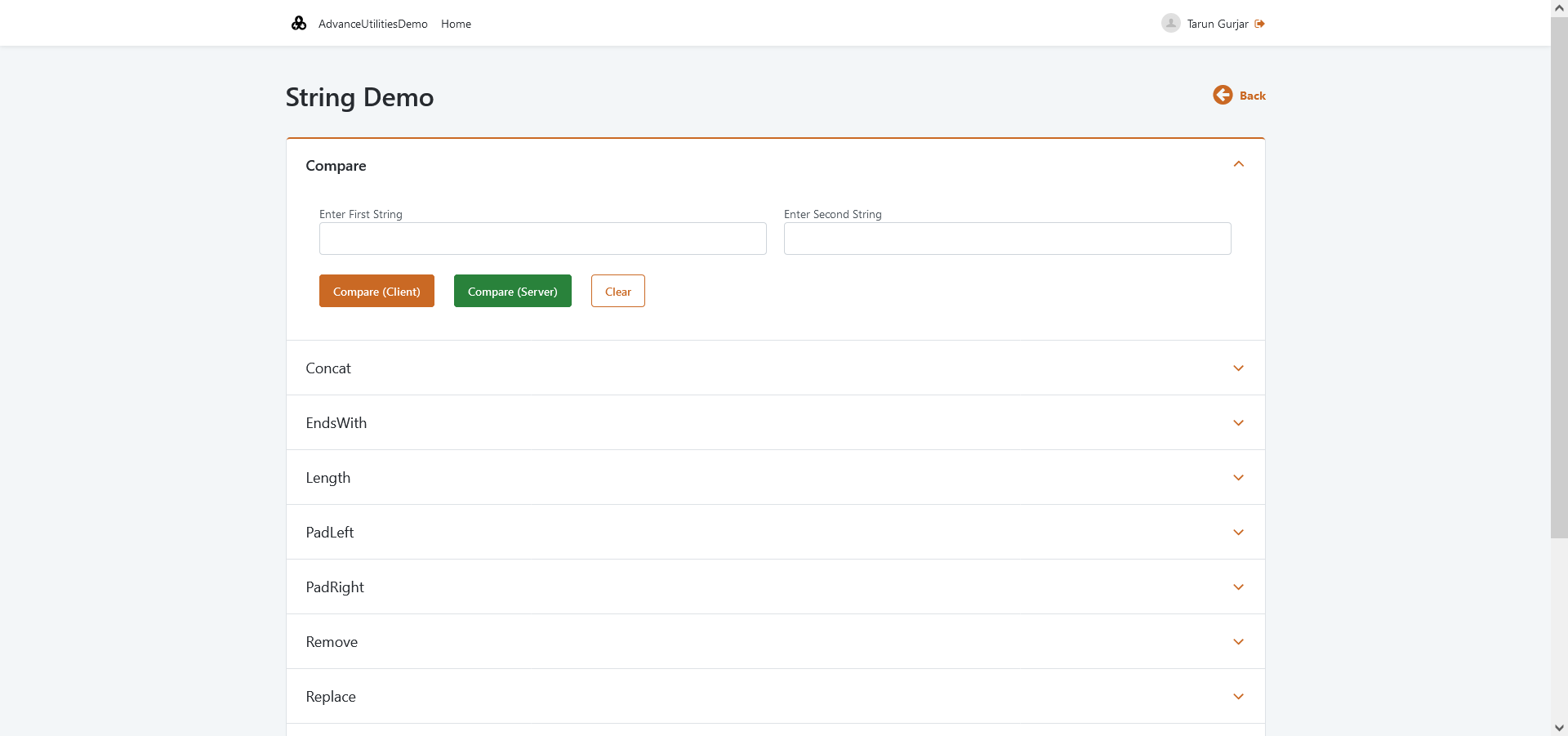Click the Compare (Server) button
This screenshot has height=736, width=1568.
click(x=512, y=291)
